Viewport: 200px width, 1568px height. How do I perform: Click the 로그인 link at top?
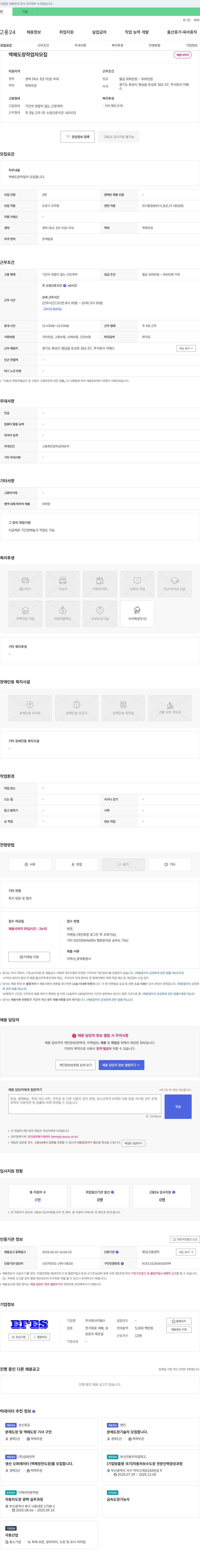[187, 20]
